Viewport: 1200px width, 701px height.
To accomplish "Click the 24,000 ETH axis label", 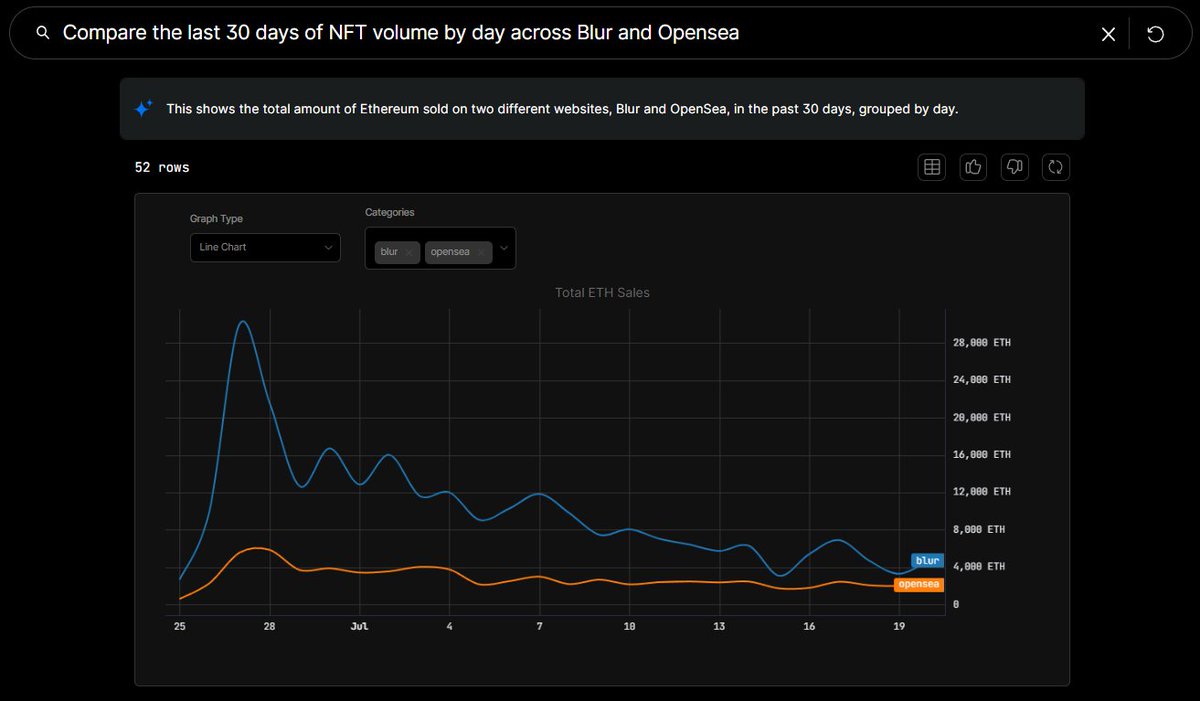I will [x=981, y=380].
